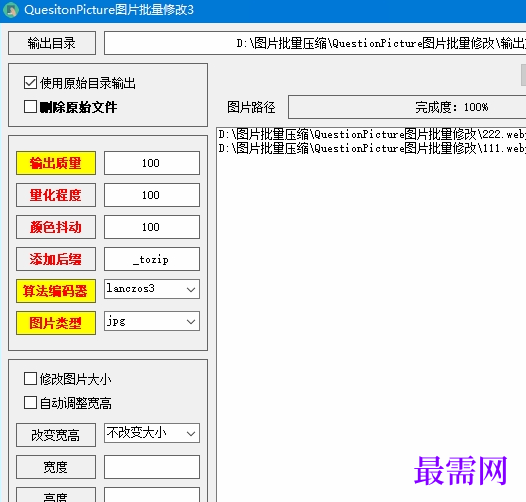Viewport: 526px width, 502px height.
Task: Click the 添加后缀 button
Action: click(56, 259)
